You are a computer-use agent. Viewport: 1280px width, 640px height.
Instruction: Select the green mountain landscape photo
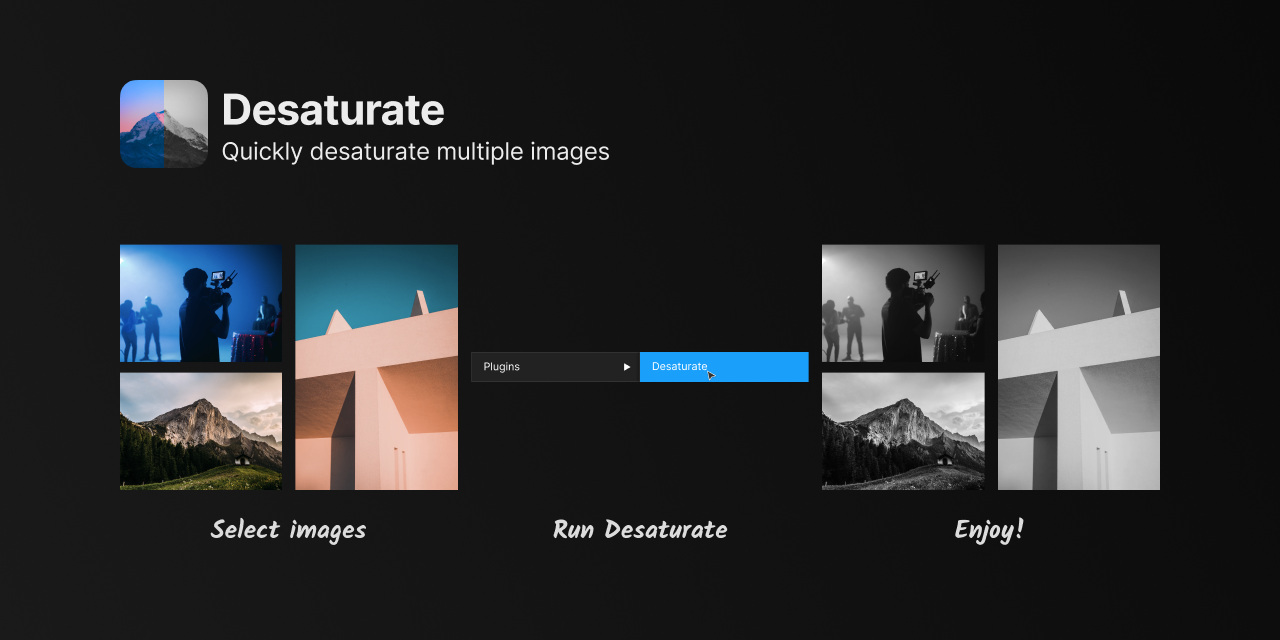click(x=200, y=431)
